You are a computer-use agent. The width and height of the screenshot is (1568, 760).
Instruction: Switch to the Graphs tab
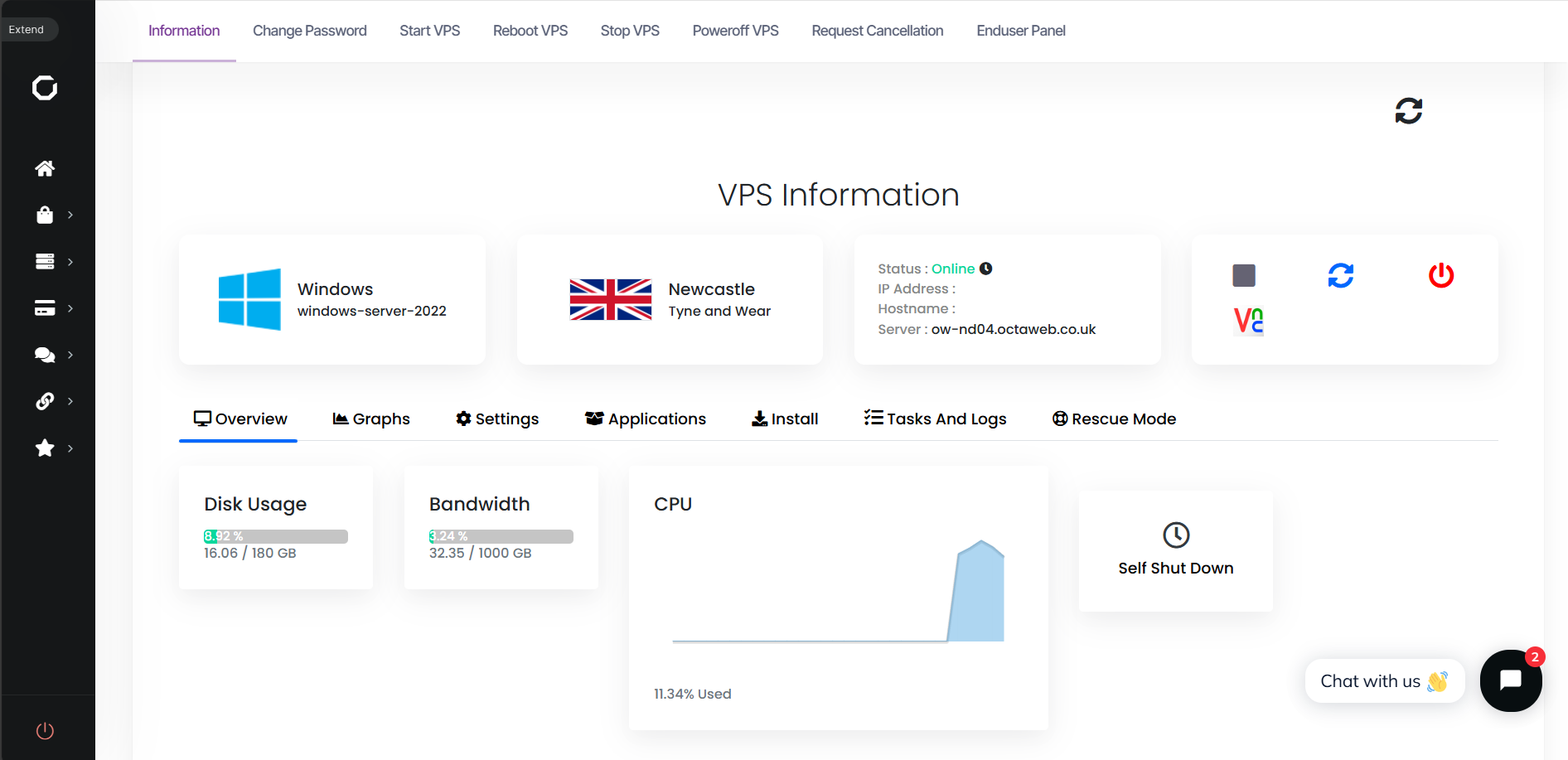coord(371,419)
